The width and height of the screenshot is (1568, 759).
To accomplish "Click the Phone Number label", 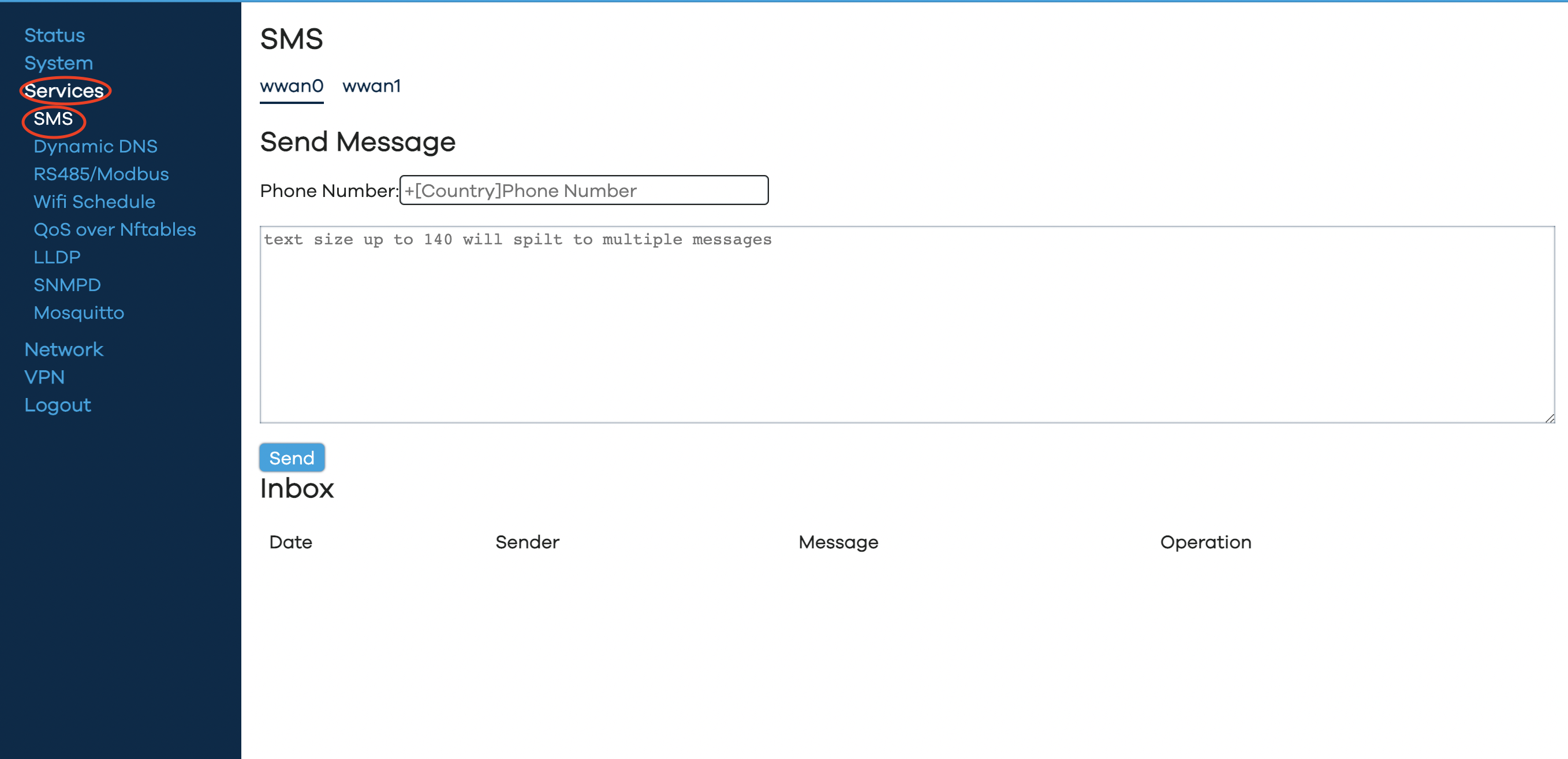I will (329, 191).
